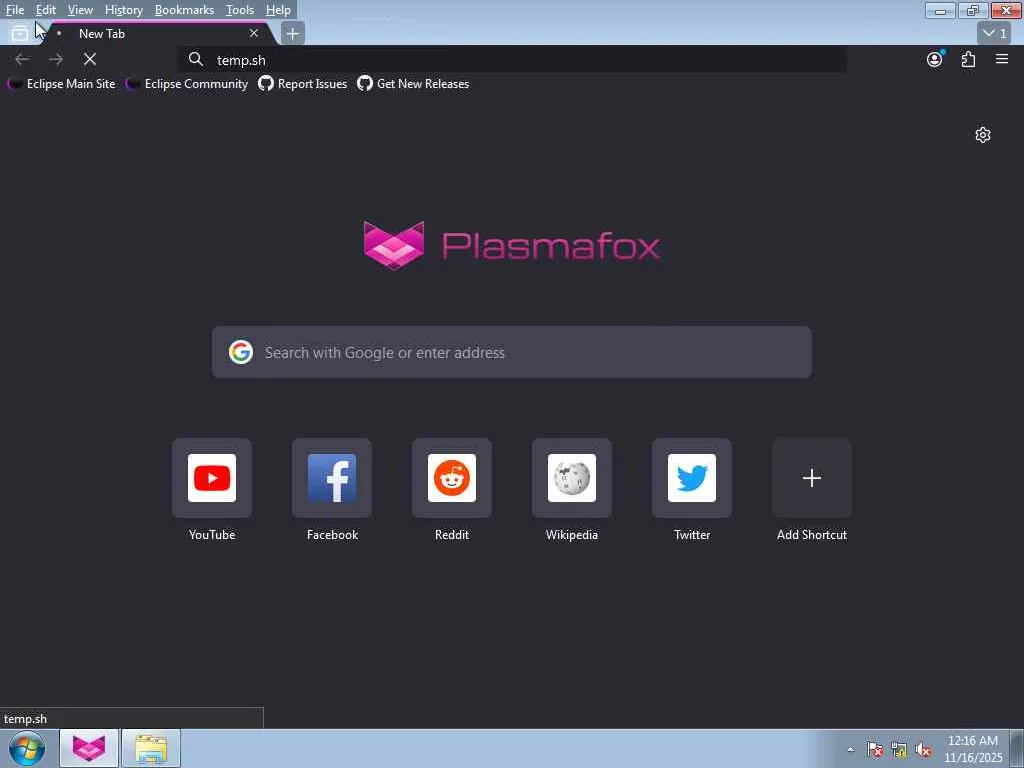
Task: Open the account profile icon
Action: (935, 59)
